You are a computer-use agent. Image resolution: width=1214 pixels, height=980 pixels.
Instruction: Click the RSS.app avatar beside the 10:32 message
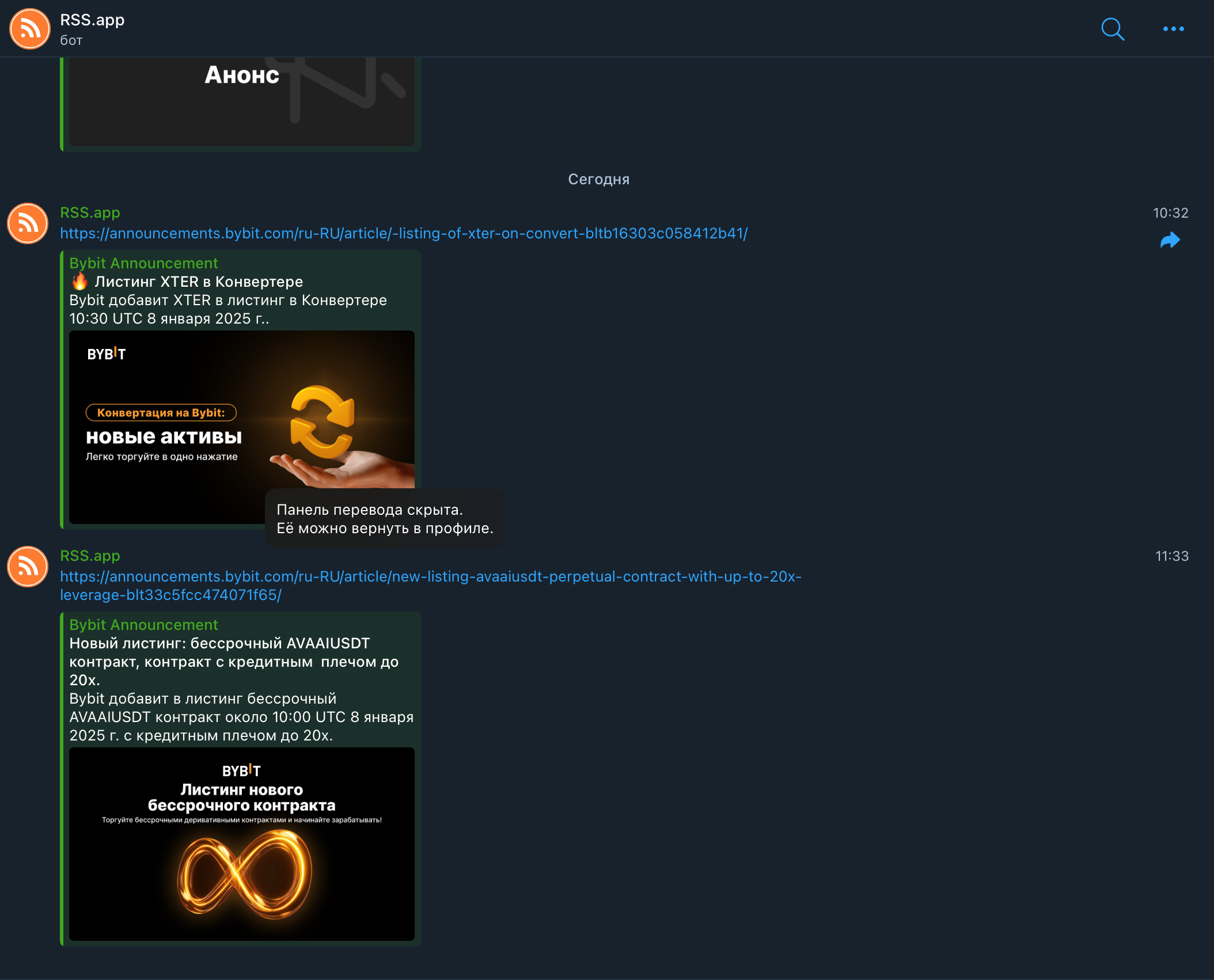[28, 223]
